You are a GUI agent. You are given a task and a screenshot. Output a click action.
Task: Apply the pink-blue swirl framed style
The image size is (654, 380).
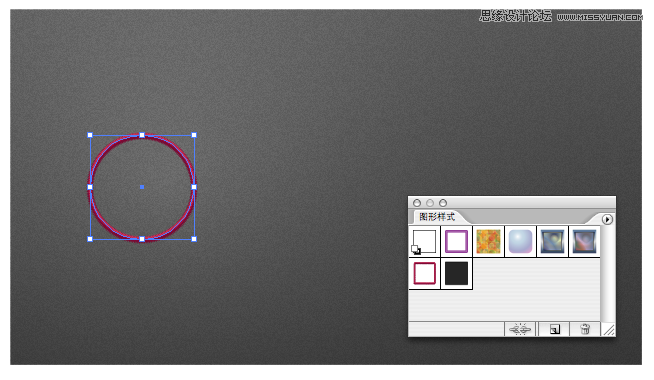pyautogui.click(x=584, y=242)
